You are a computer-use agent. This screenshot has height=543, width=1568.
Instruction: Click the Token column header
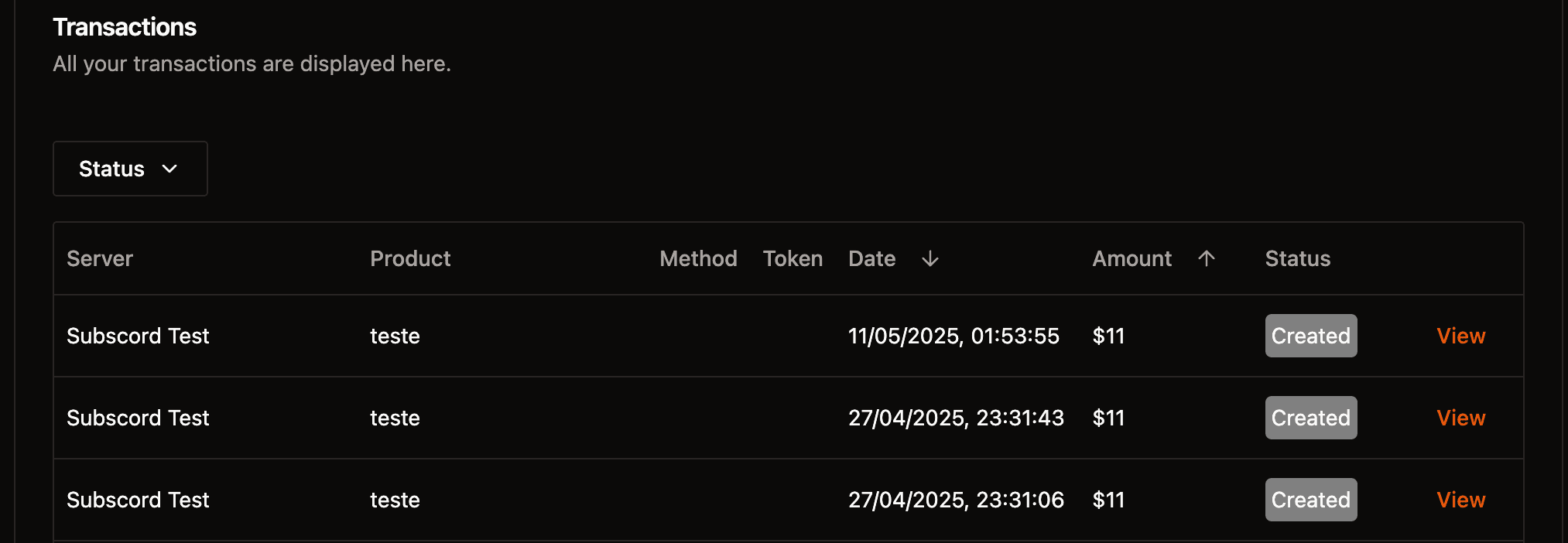coord(793,258)
